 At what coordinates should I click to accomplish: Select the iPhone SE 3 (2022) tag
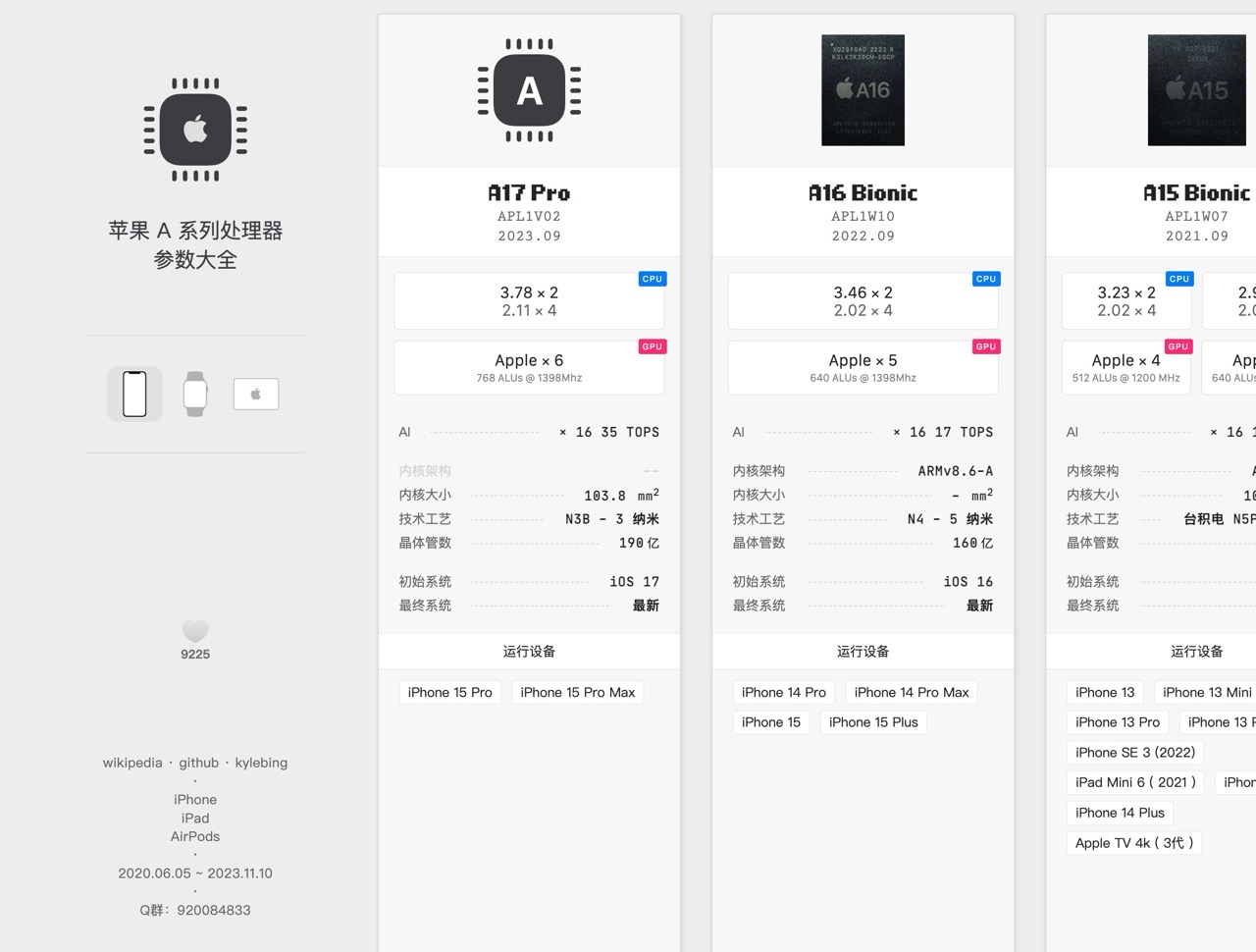1135,753
